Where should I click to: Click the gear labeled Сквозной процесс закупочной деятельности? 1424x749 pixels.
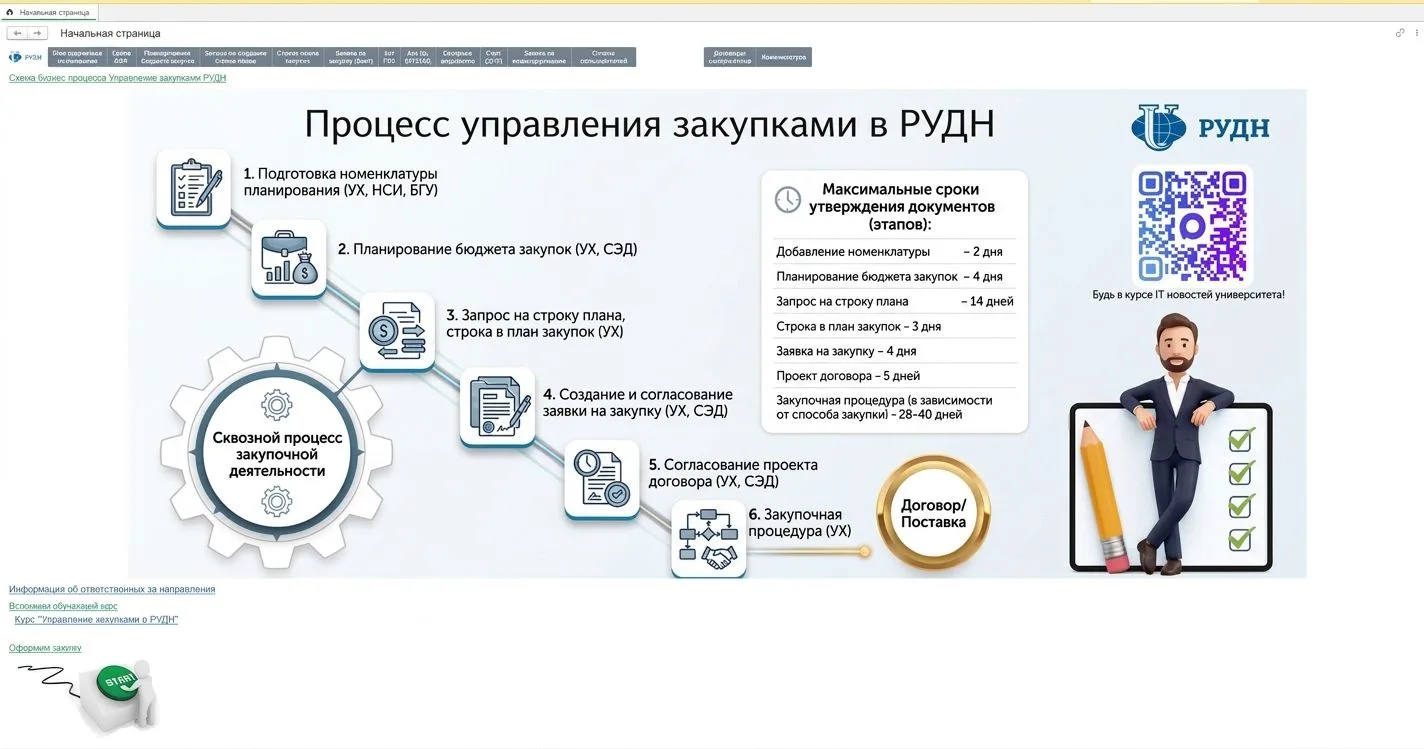[277, 453]
